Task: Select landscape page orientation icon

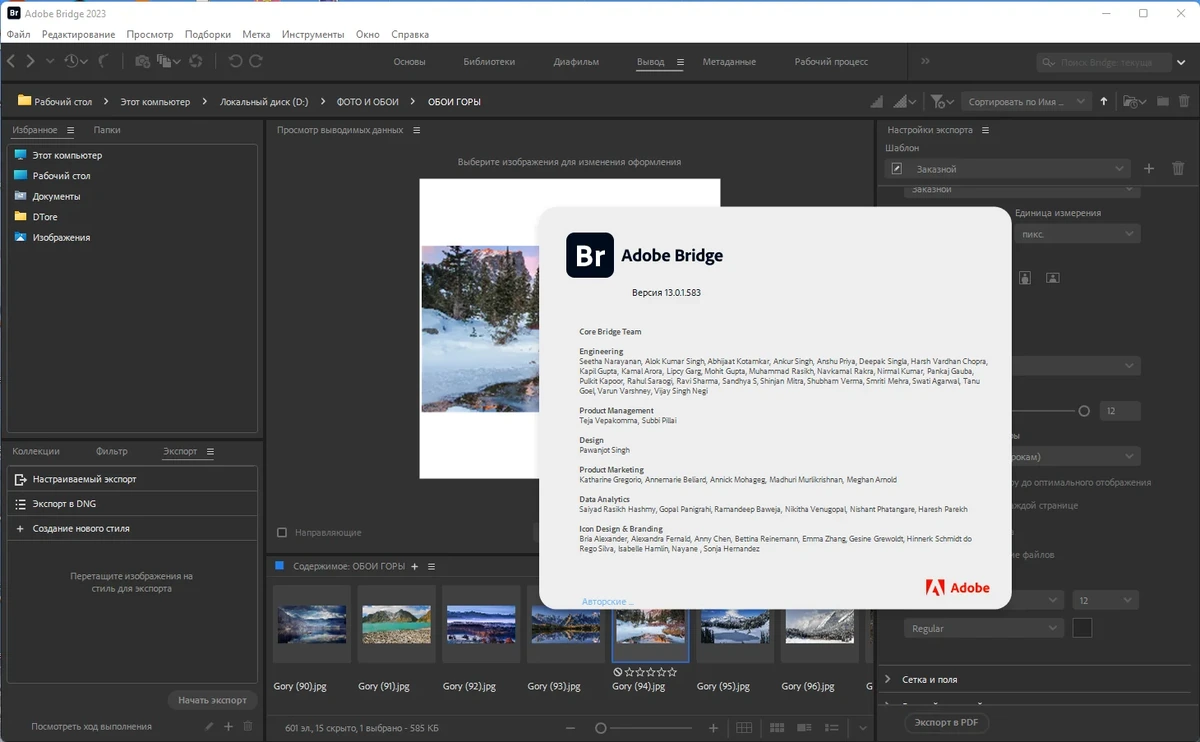Action: (1052, 278)
